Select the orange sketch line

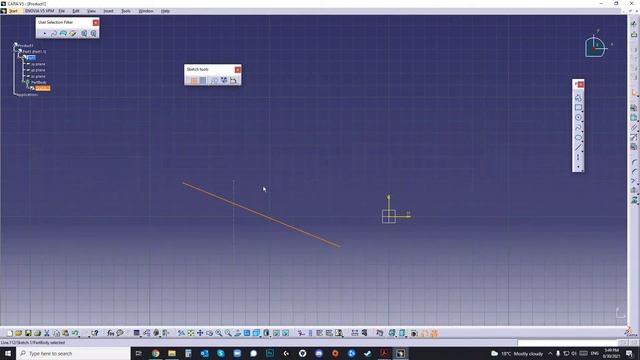click(x=261, y=214)
